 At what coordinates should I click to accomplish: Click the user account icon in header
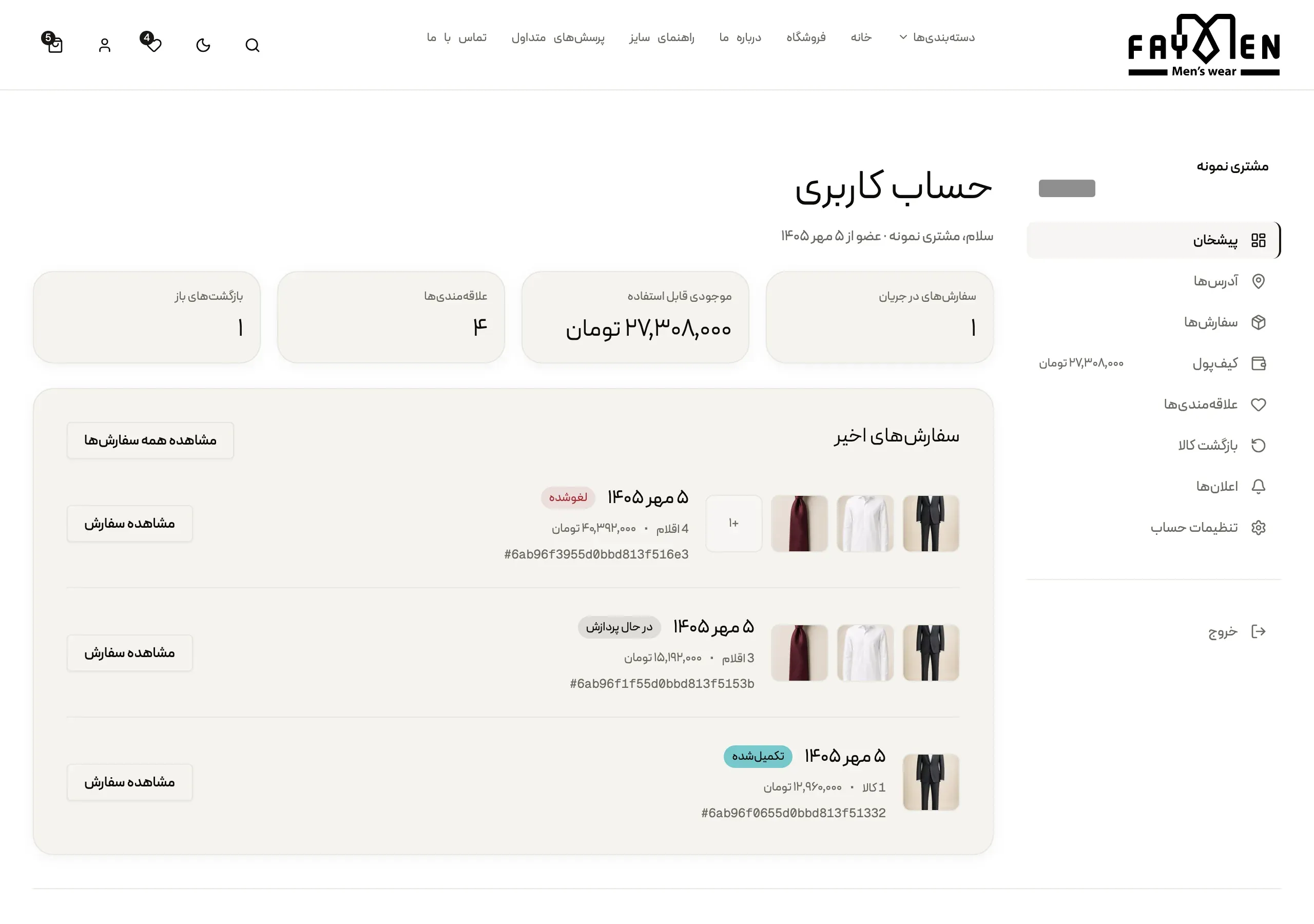pyautogui.click(x=104, y=45)
